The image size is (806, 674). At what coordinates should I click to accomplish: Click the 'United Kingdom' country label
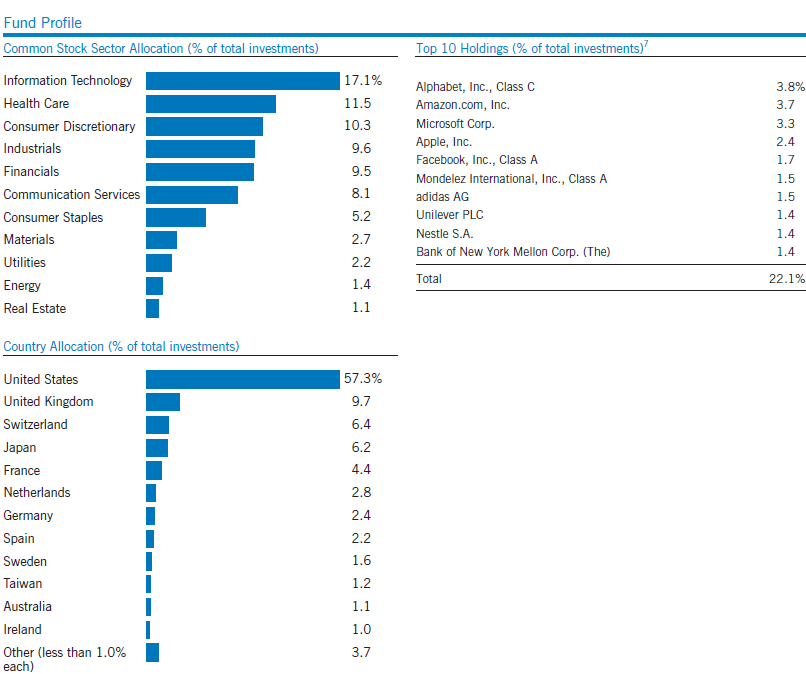(x=49, y=402)
